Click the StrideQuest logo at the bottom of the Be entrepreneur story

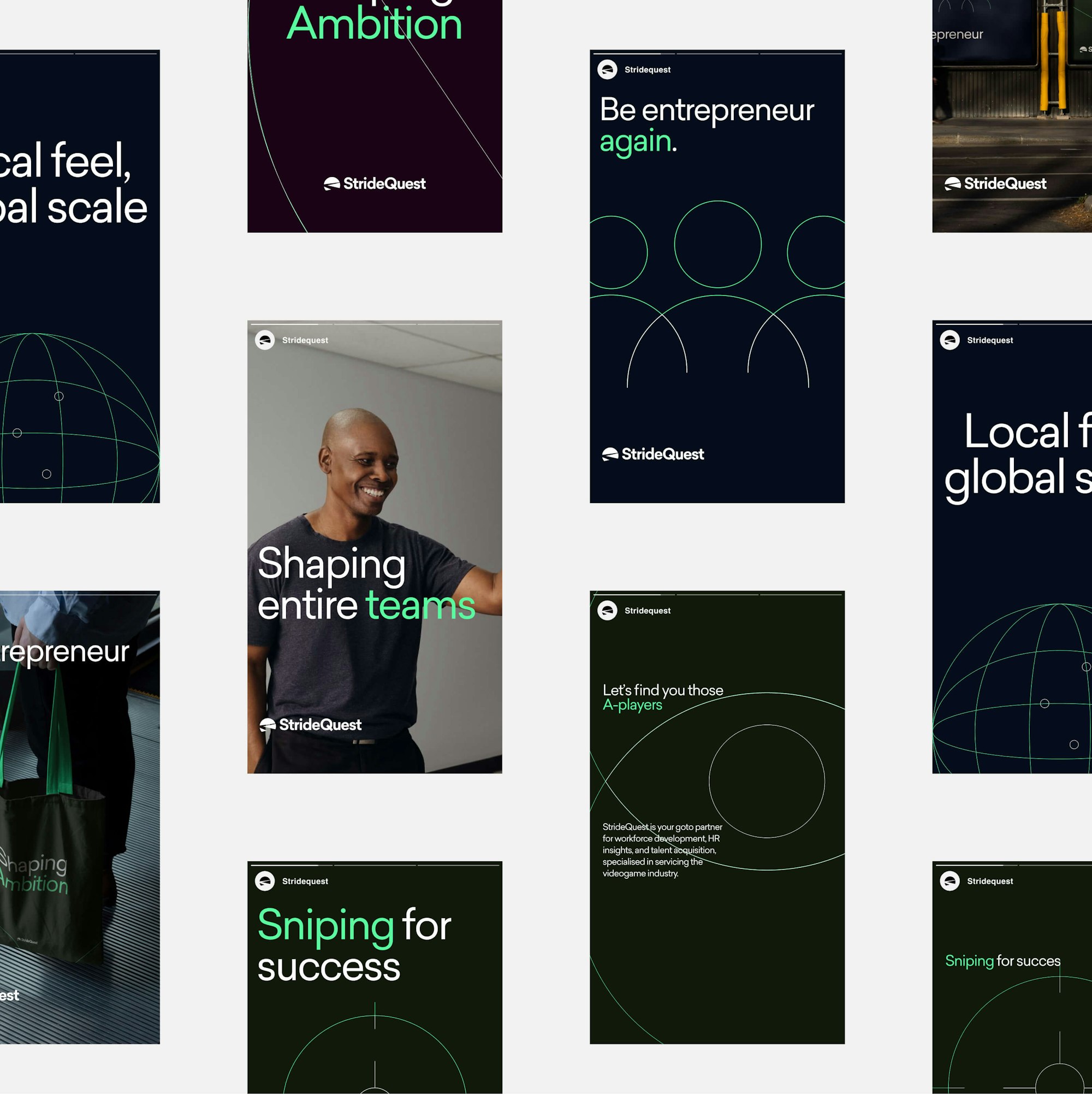coord(652,454)
